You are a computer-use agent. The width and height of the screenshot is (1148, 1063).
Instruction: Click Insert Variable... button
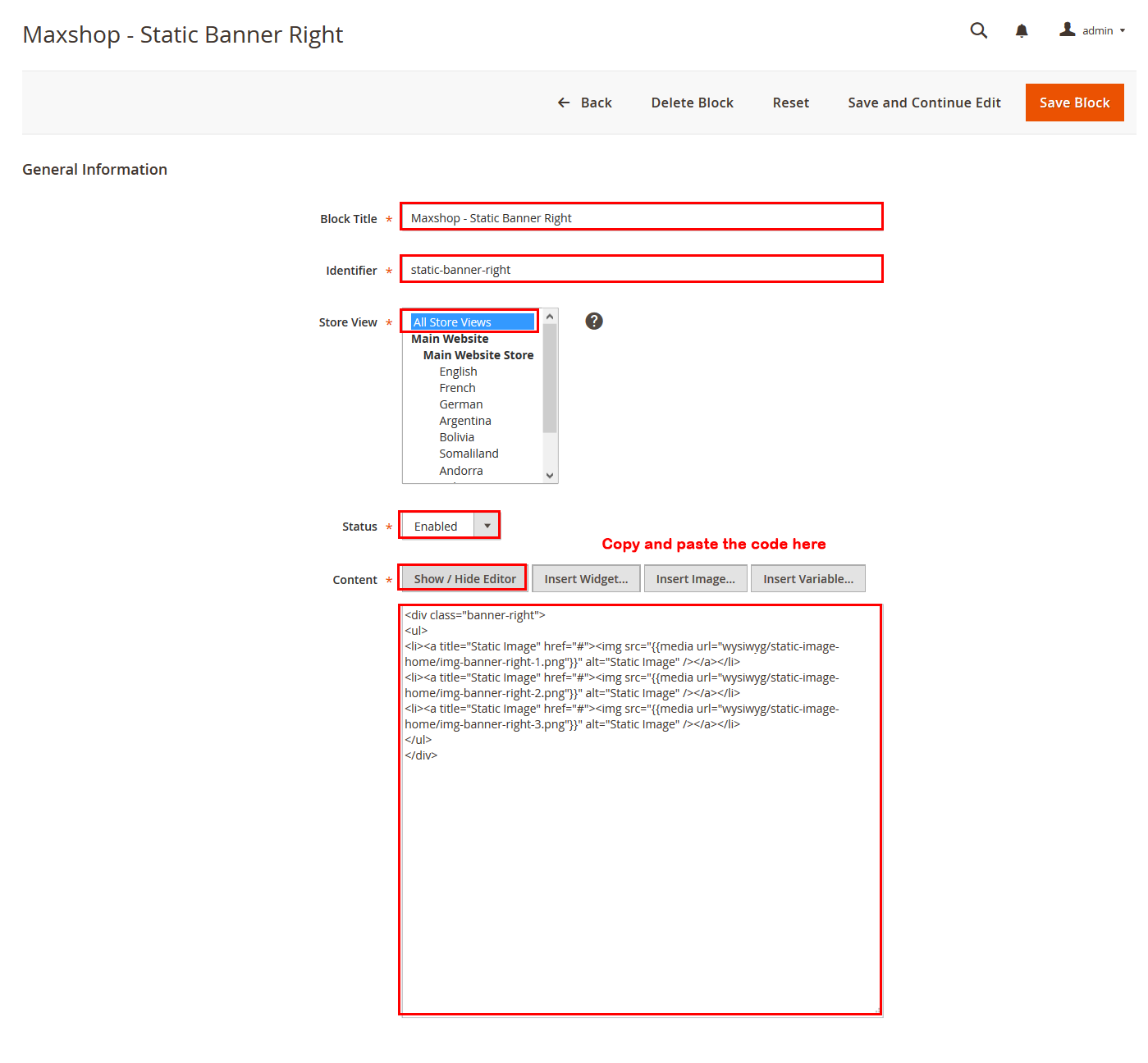(x=807, y=579)
